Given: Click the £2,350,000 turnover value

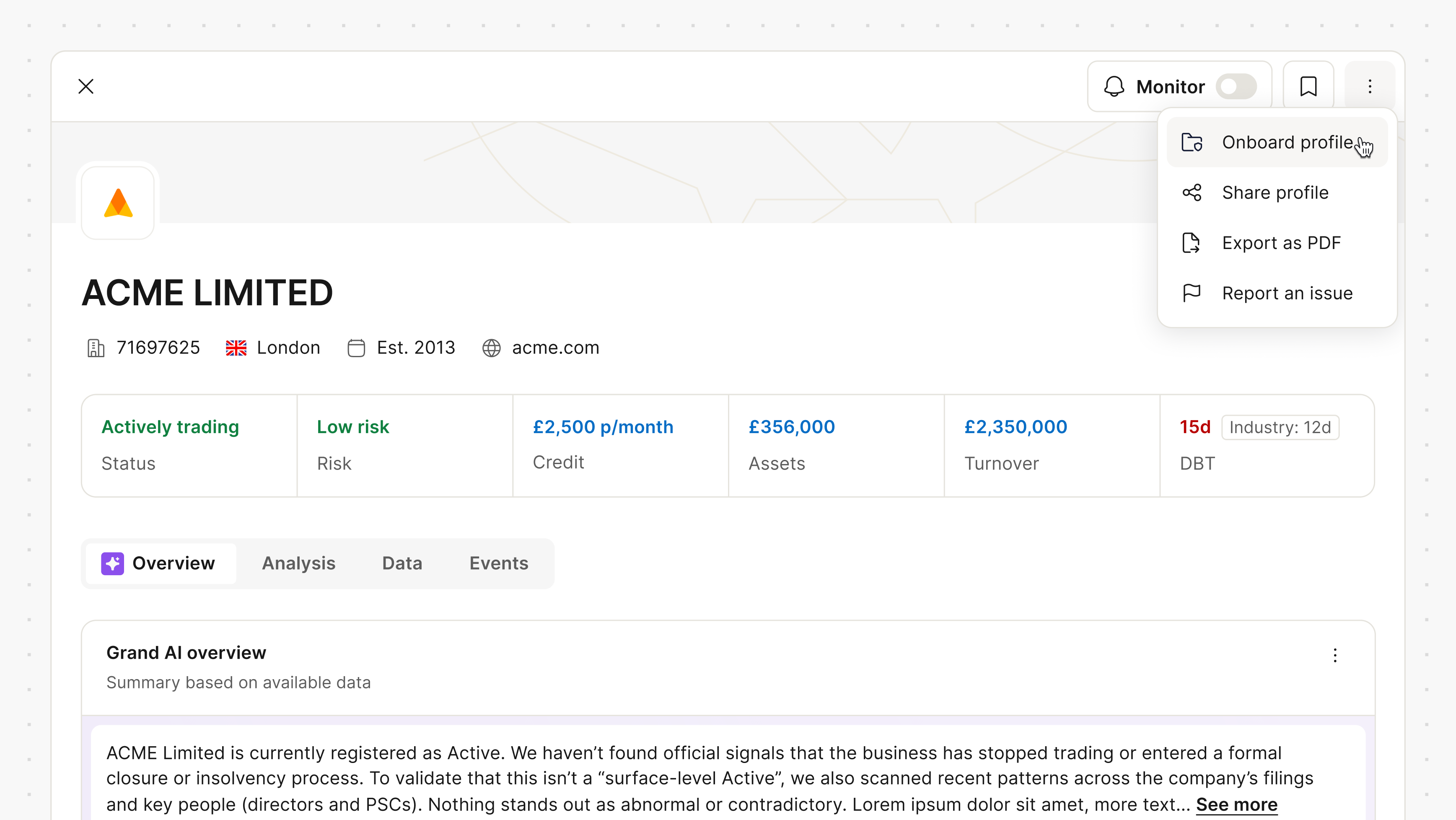Looking at the screenshot, I should [x=1016, y=427].
